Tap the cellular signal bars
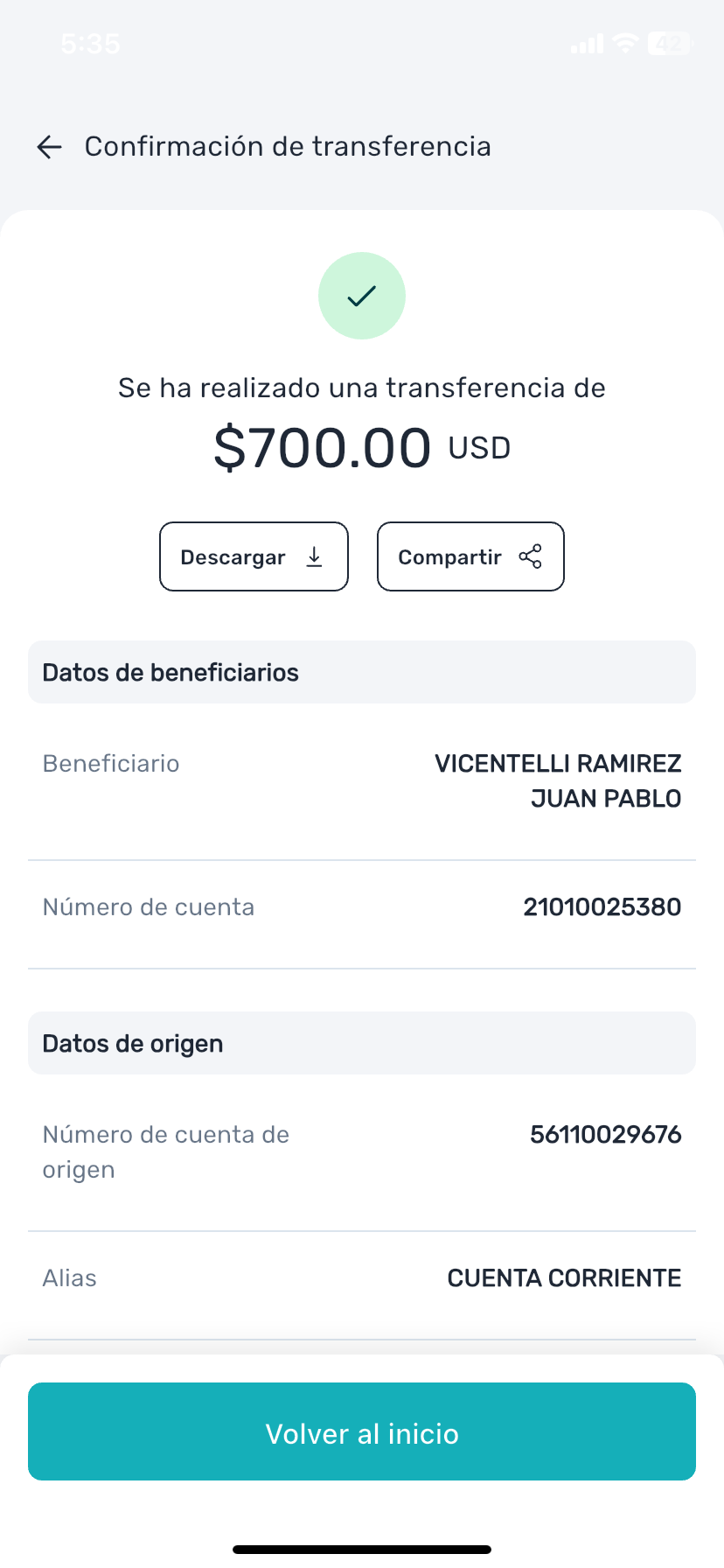This screenshot has height=1568, width=724. click(587, 44)
